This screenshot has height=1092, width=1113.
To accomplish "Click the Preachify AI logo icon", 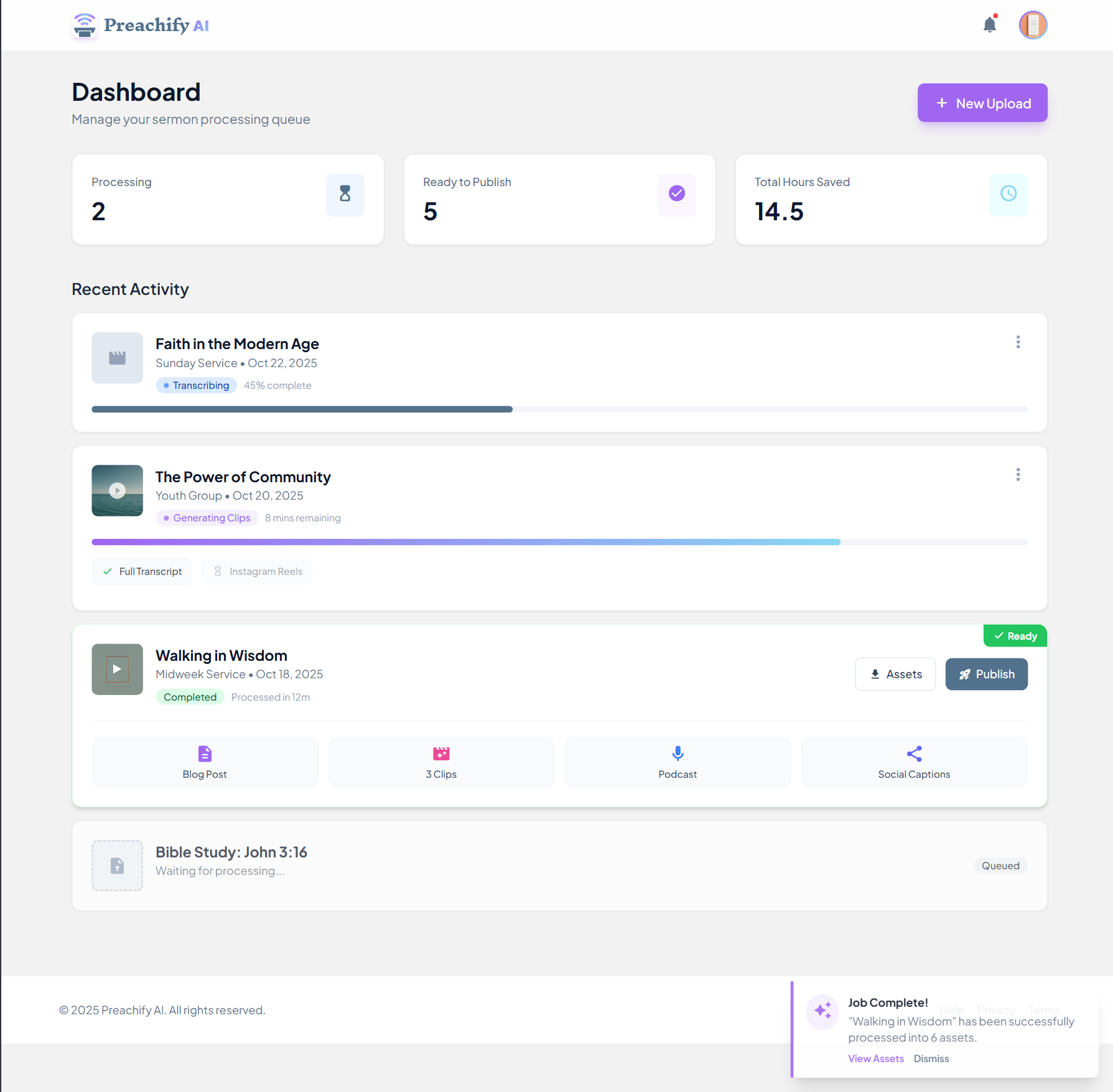I will click(x=85, y=25).
